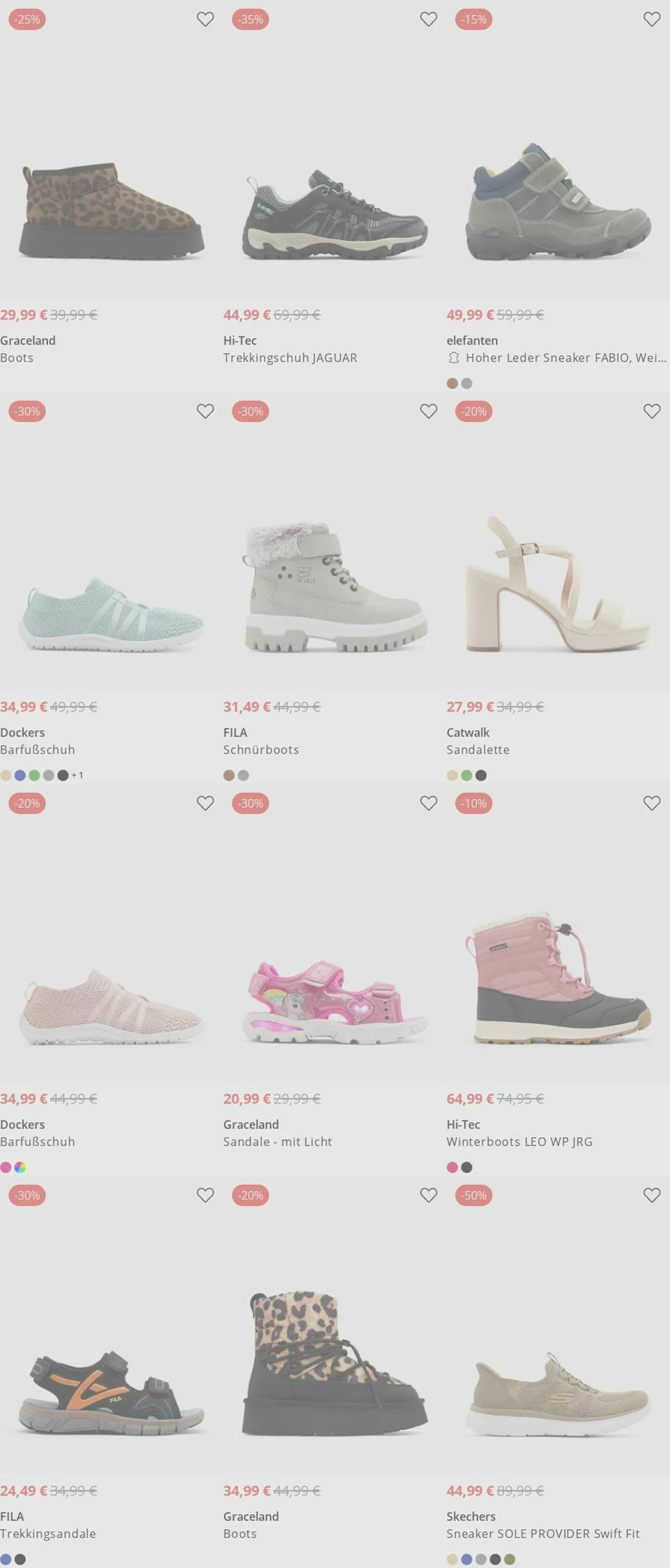Favorite the FILA Trekkingsandale
This screenshot has height=1568, width=670.
tap(205, 1196)
